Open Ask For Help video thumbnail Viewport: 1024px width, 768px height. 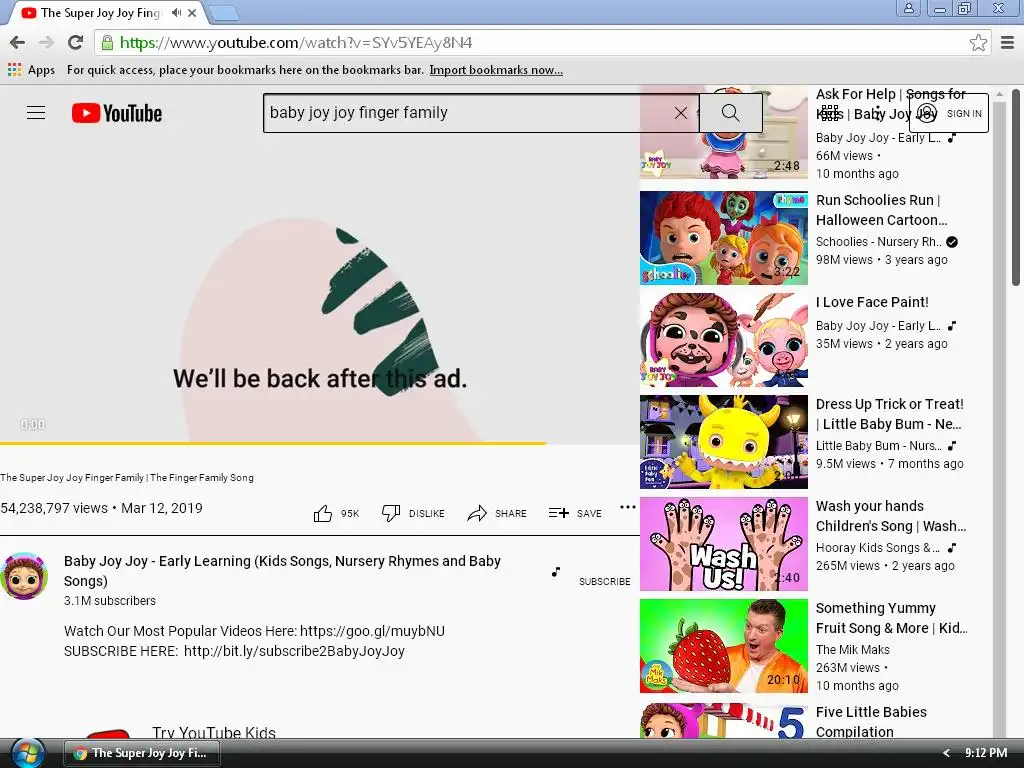pos(724,132)
